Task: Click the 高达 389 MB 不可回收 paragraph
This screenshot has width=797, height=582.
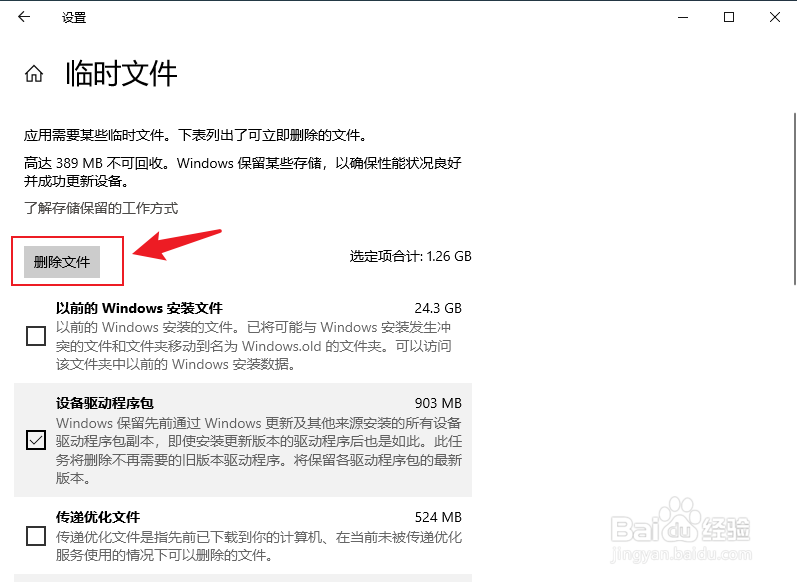Action: pyautogui.click(x=243, y=172)
